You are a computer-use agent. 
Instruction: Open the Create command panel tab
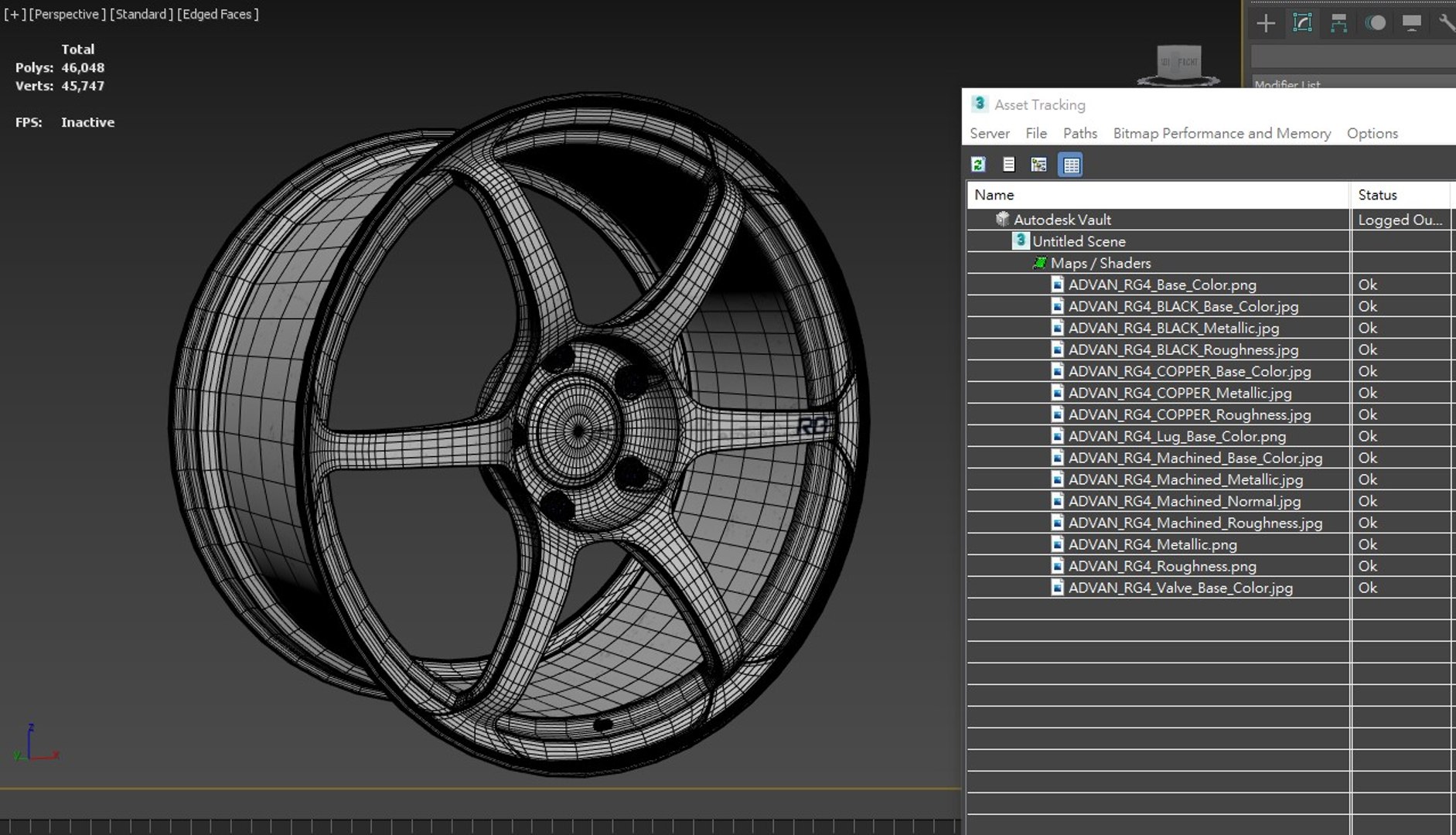pyautogui.click(x=1266, y=23)
